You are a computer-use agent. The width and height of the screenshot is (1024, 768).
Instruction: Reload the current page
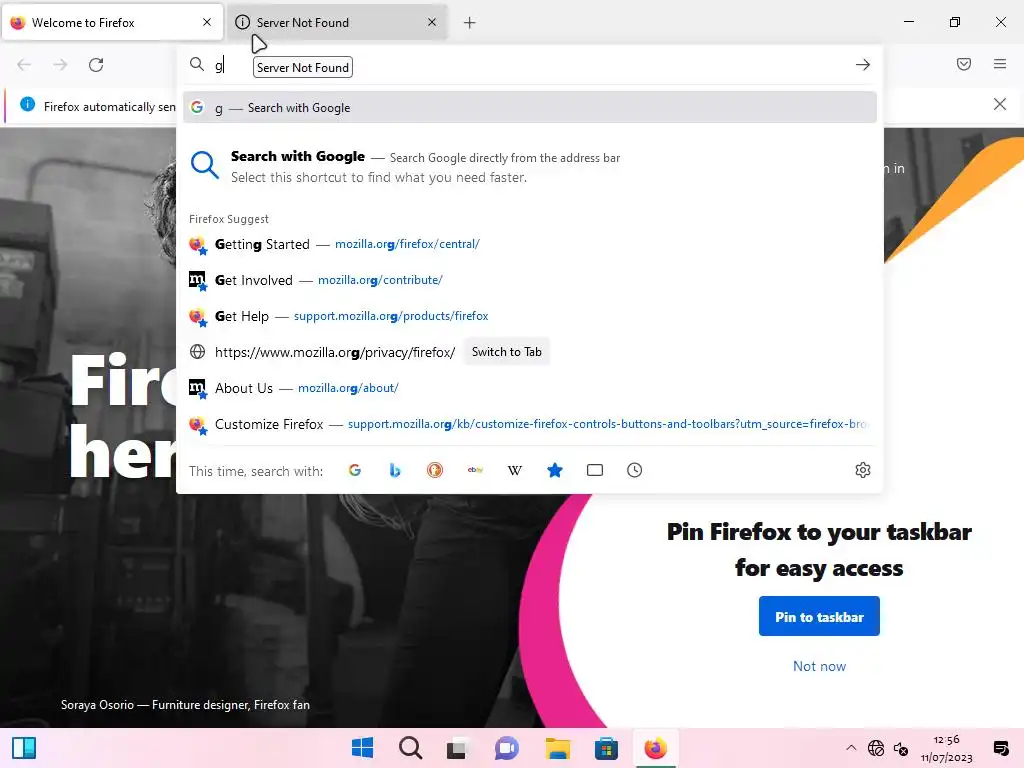coord(96,65)
